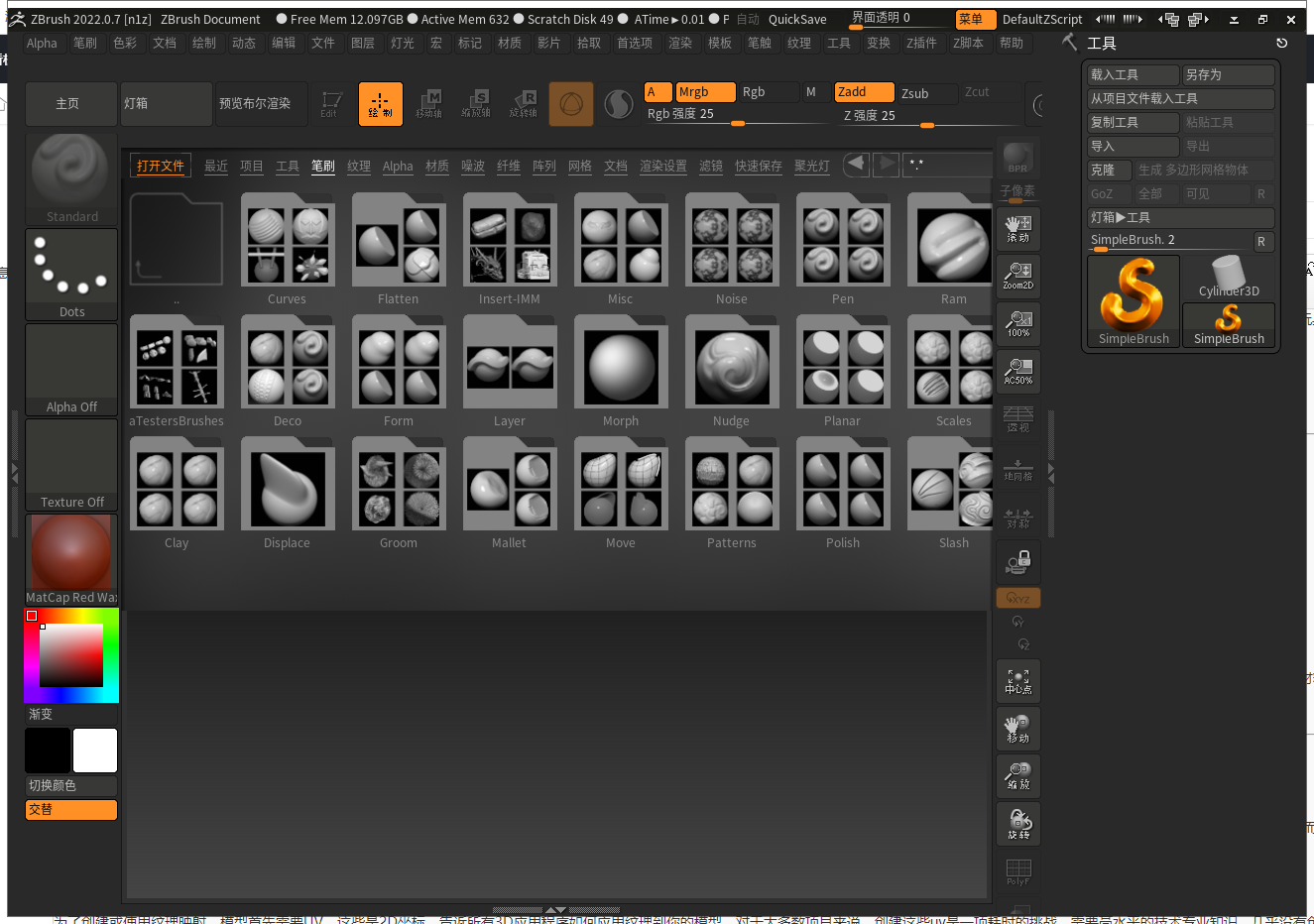Viewport: 1314px width, 924px height.
Task: Click the Perspective (透视) icon
Action: click(1018, 418)
